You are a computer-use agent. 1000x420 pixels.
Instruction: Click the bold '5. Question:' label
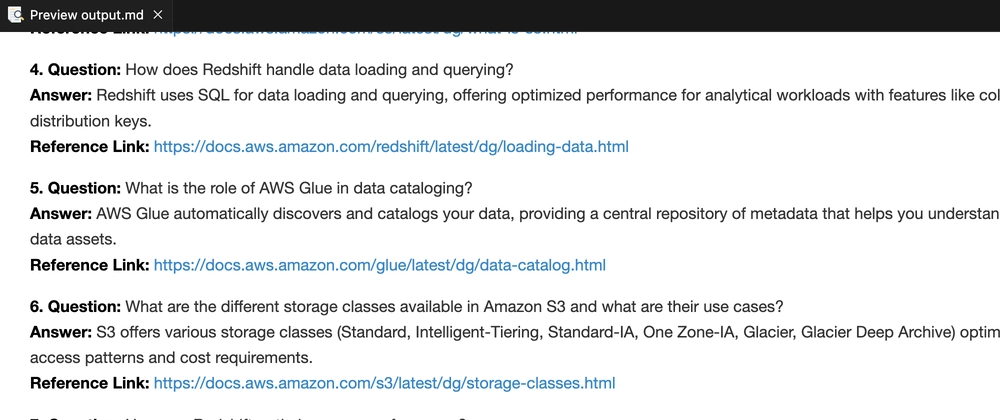click(75, 188)
